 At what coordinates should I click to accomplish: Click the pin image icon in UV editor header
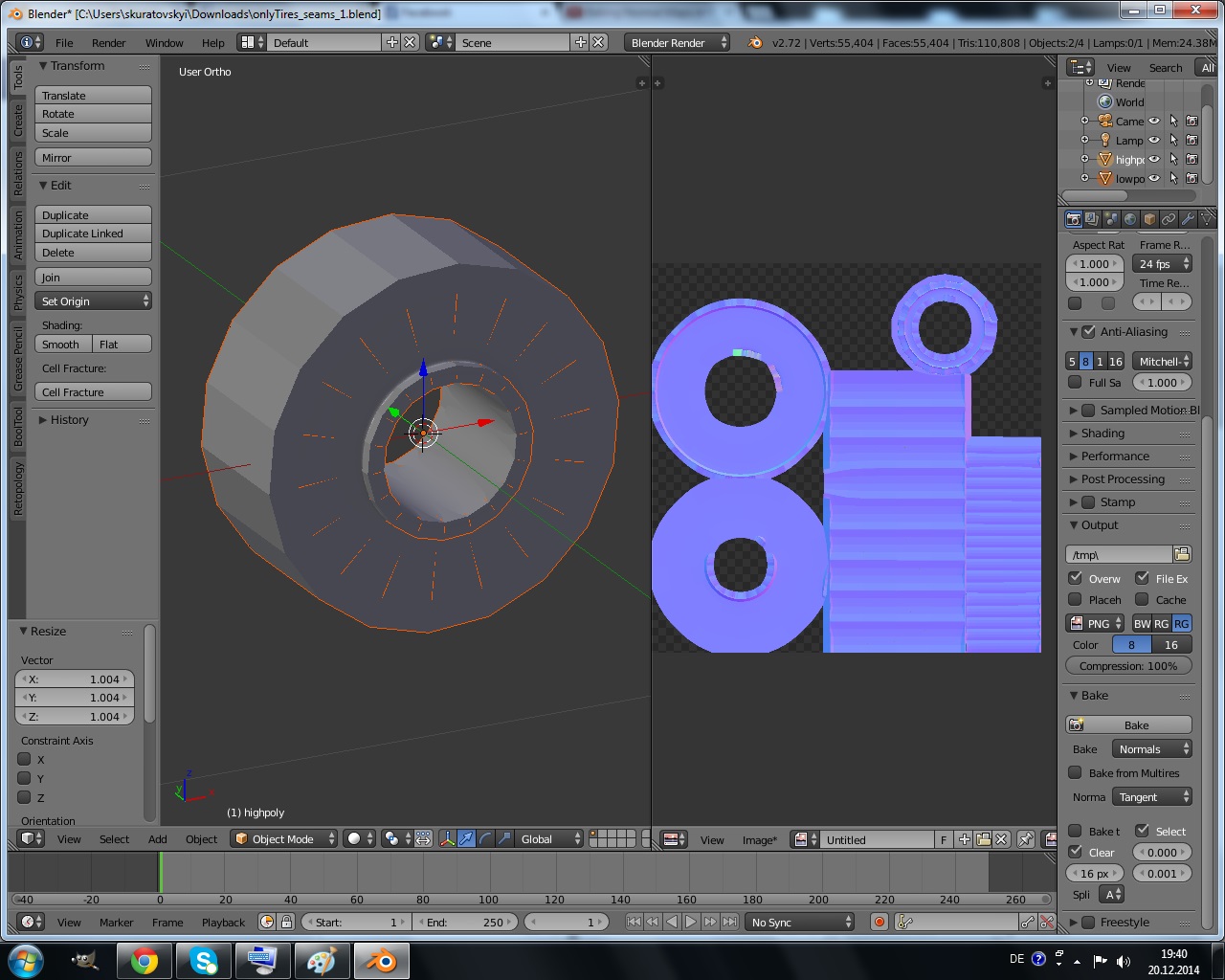pyautogui.click(x=1024, y=839)
